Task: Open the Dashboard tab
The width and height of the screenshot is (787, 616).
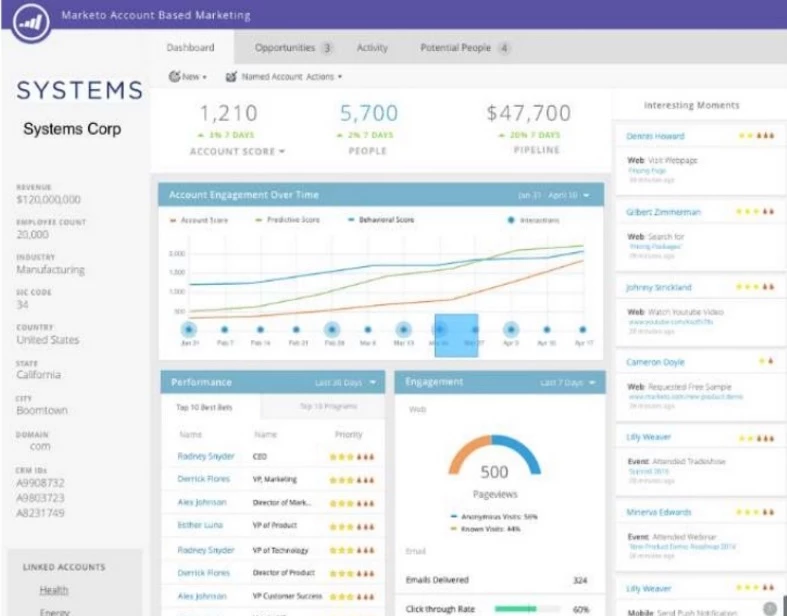Action: point(190,48)
